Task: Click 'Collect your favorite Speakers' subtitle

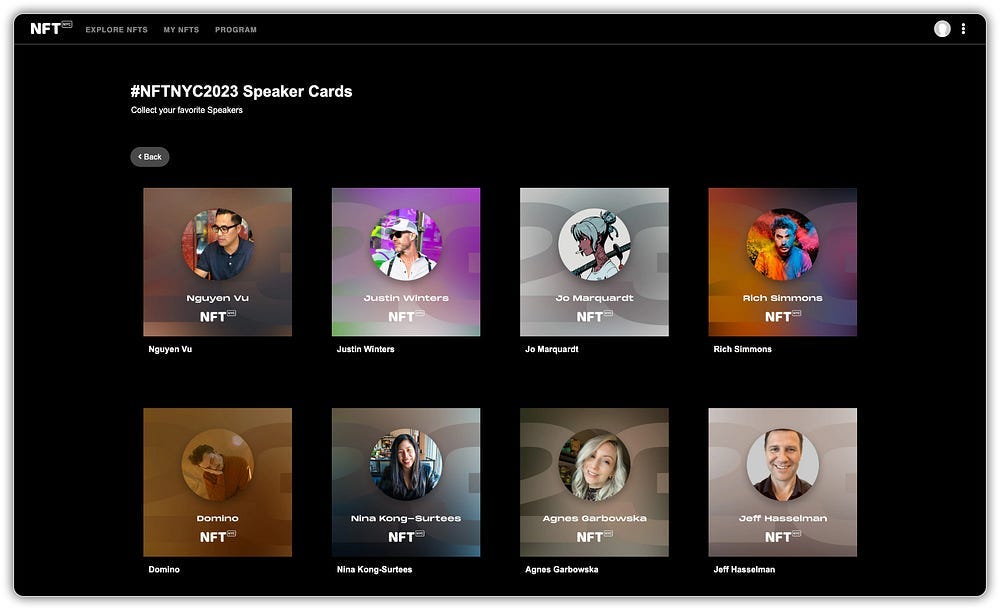Action: point(187,110)
